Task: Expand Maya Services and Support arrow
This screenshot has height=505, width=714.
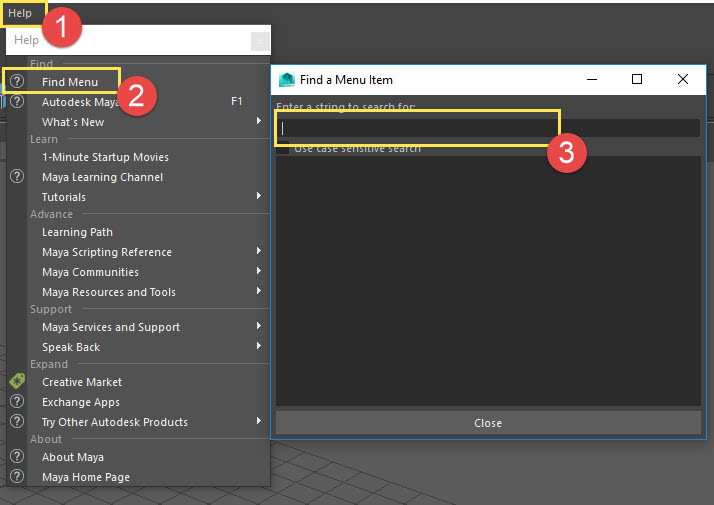Action: click(x=259, y=326)
